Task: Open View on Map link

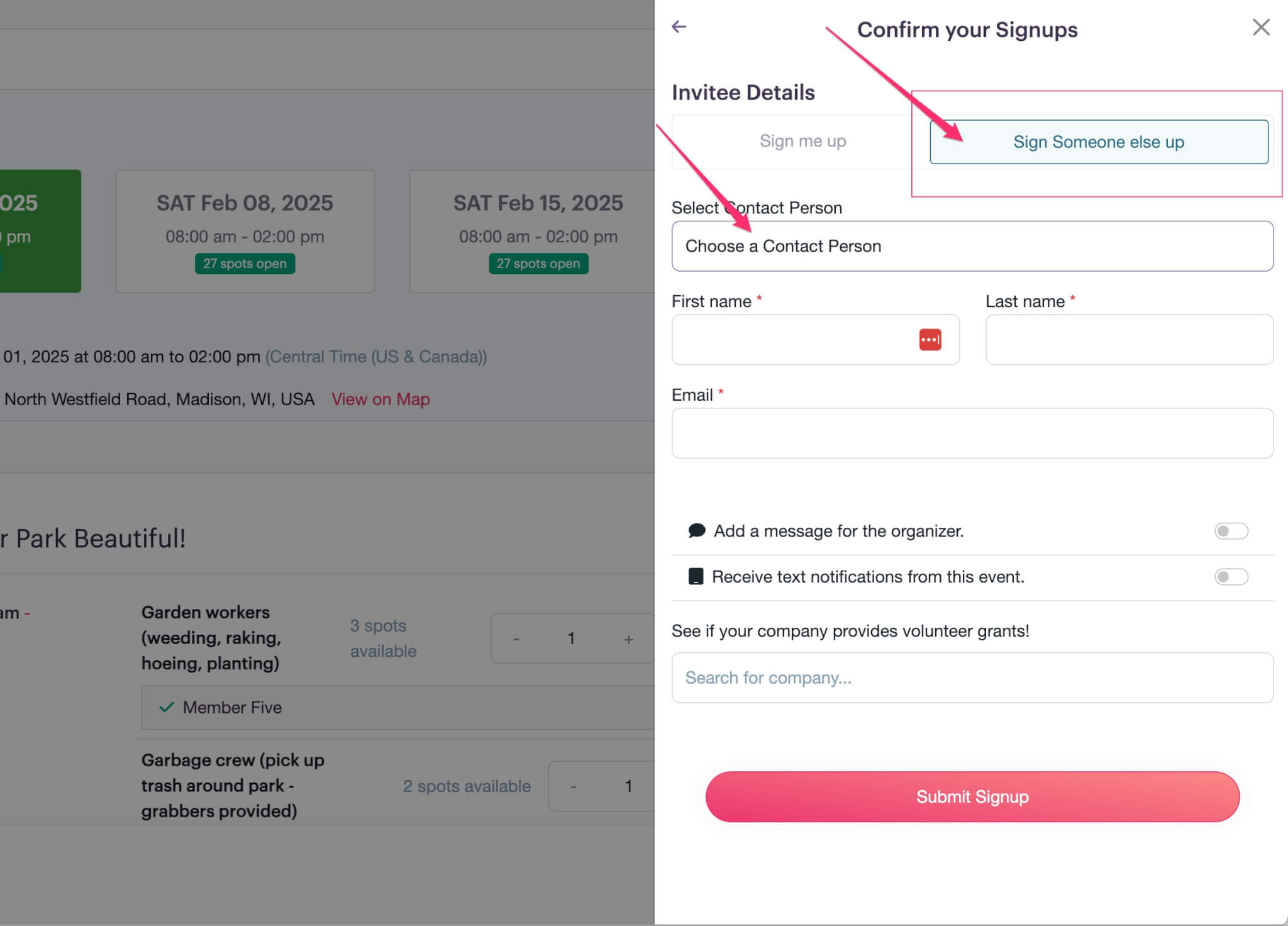Action: 380,399
